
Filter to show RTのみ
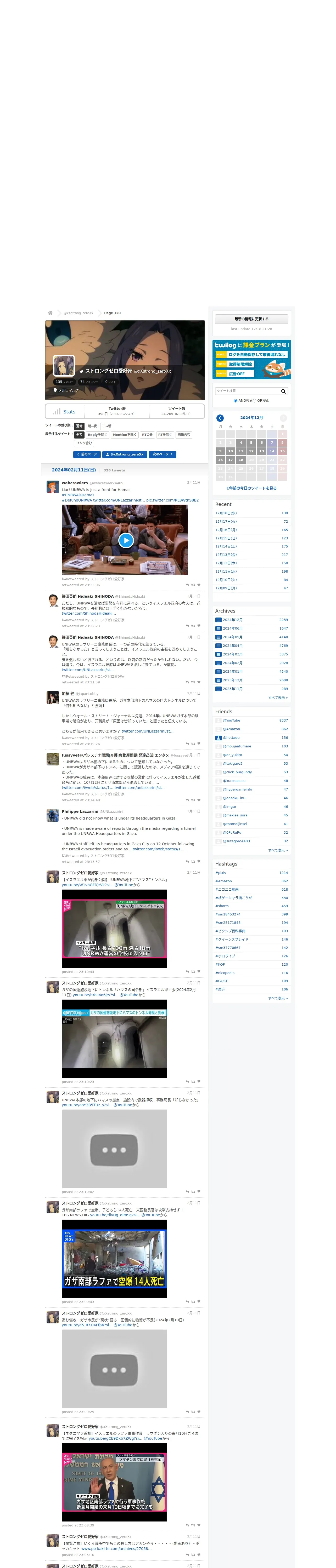147,435
